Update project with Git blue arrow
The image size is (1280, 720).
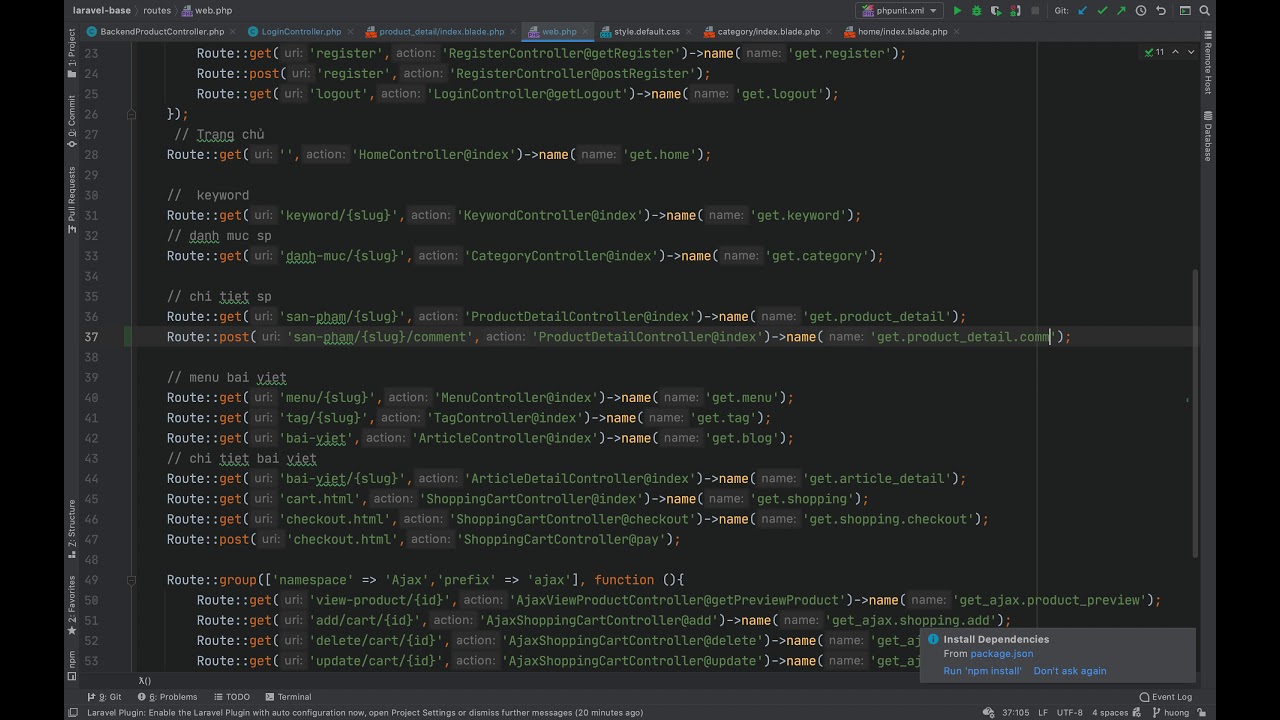[1082, 11]
